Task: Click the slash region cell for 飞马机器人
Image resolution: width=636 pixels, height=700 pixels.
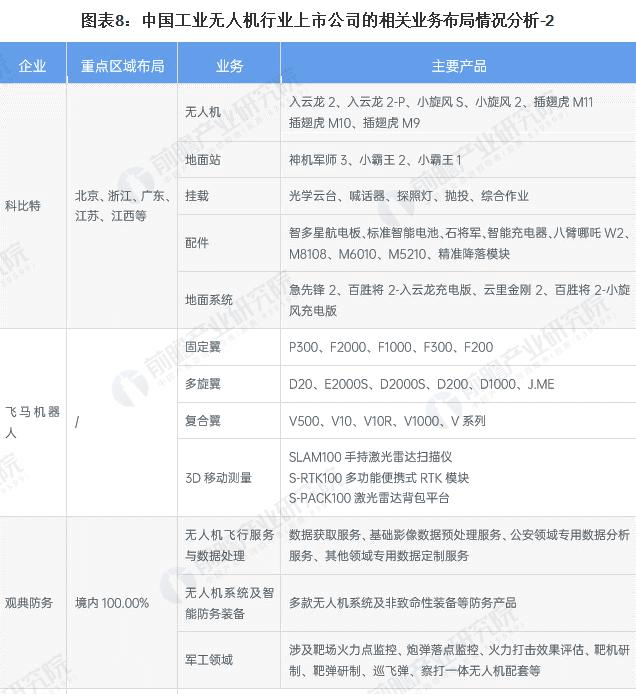Action: pyautogui.click(x=122, y=422)
